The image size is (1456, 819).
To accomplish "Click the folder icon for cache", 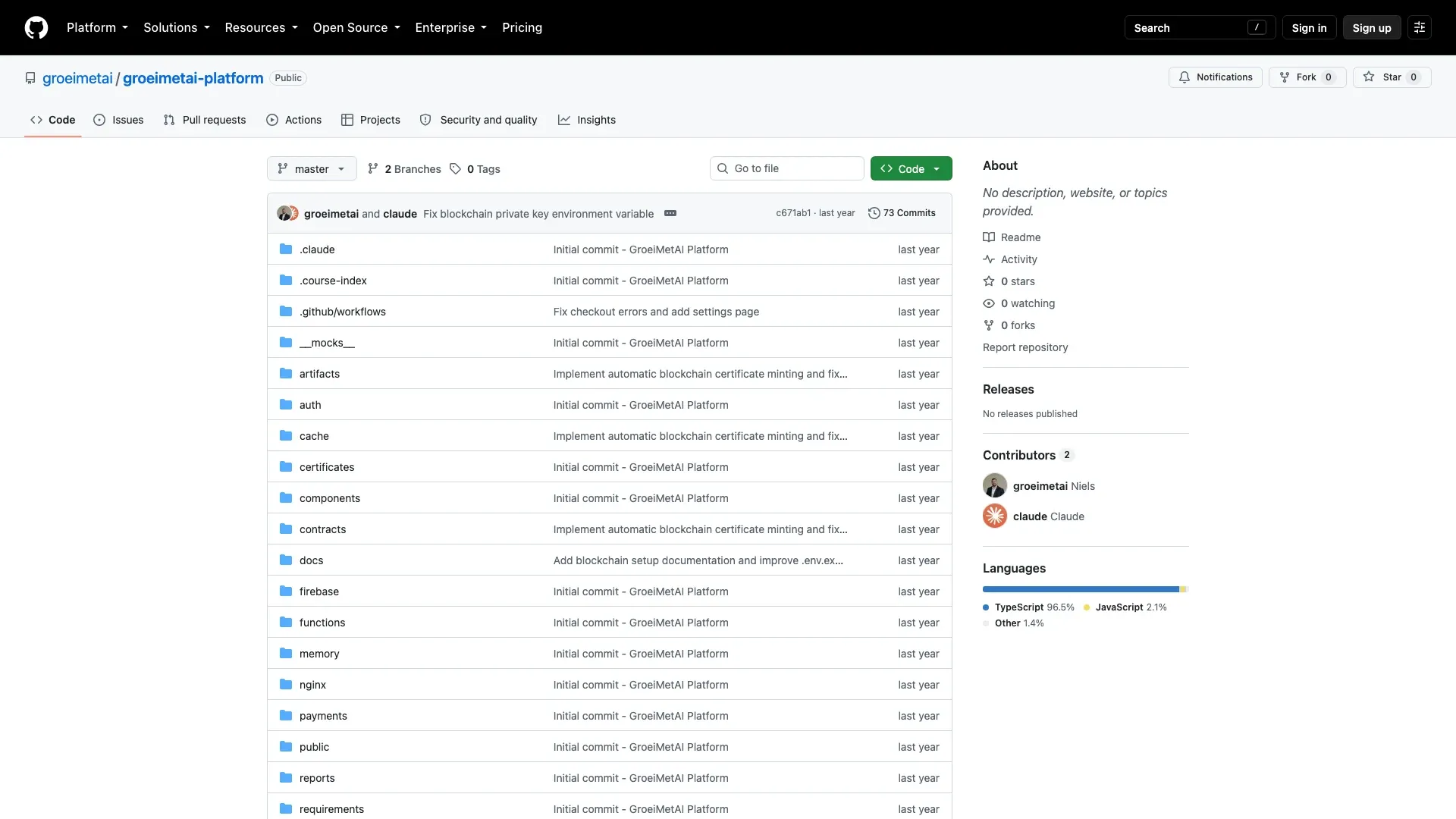I will 286,436.
